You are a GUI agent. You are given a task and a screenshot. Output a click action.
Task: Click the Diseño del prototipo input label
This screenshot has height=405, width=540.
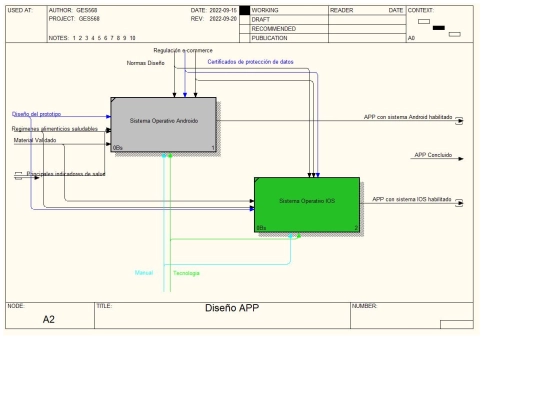[37, 114]
